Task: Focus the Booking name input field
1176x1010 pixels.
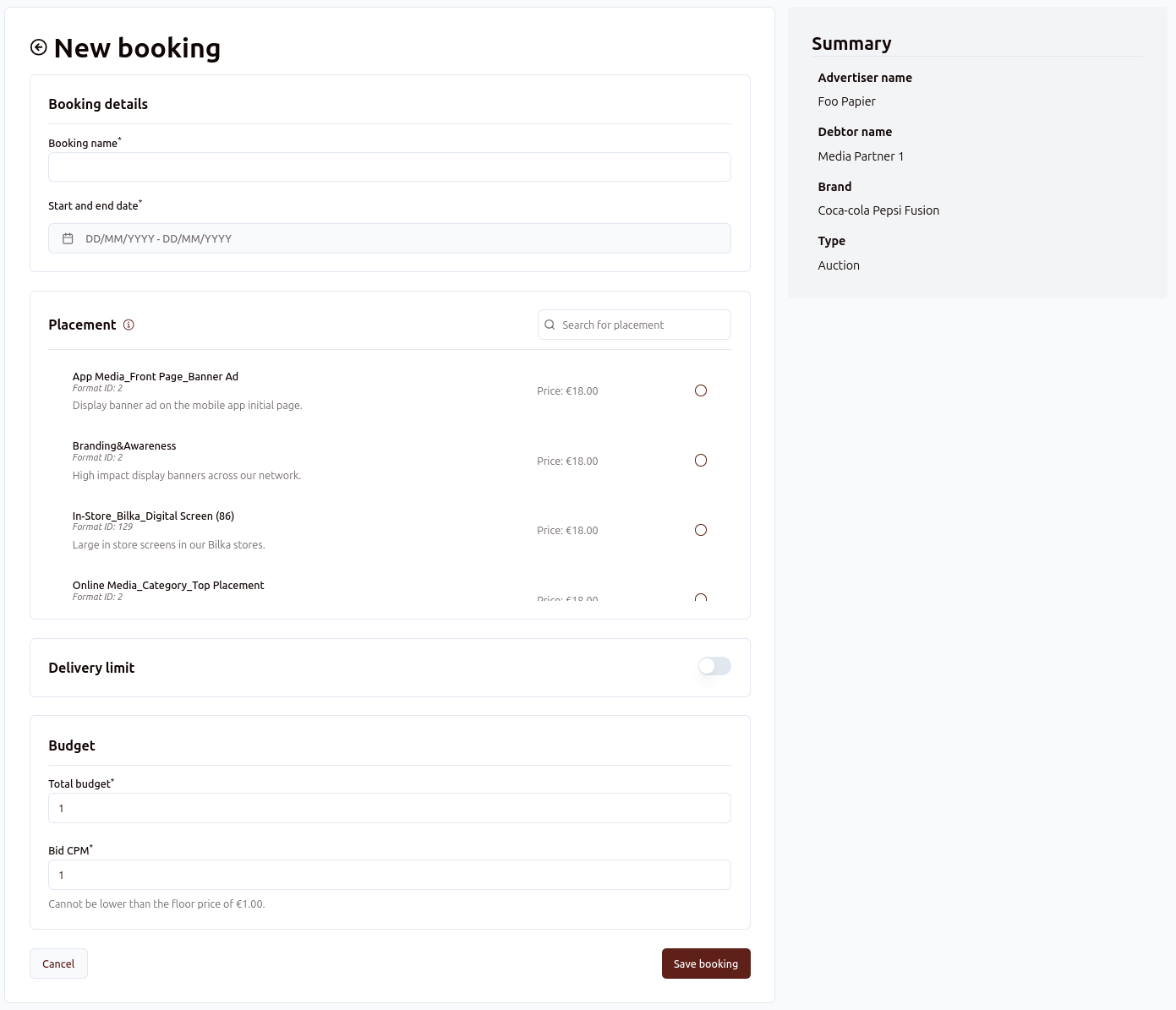Action: [389, 167]
